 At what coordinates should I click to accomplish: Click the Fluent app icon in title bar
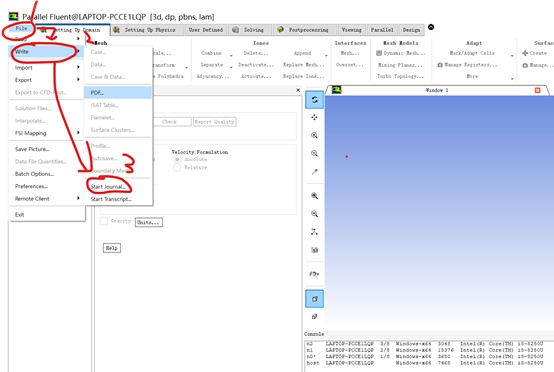coord(14,16)
